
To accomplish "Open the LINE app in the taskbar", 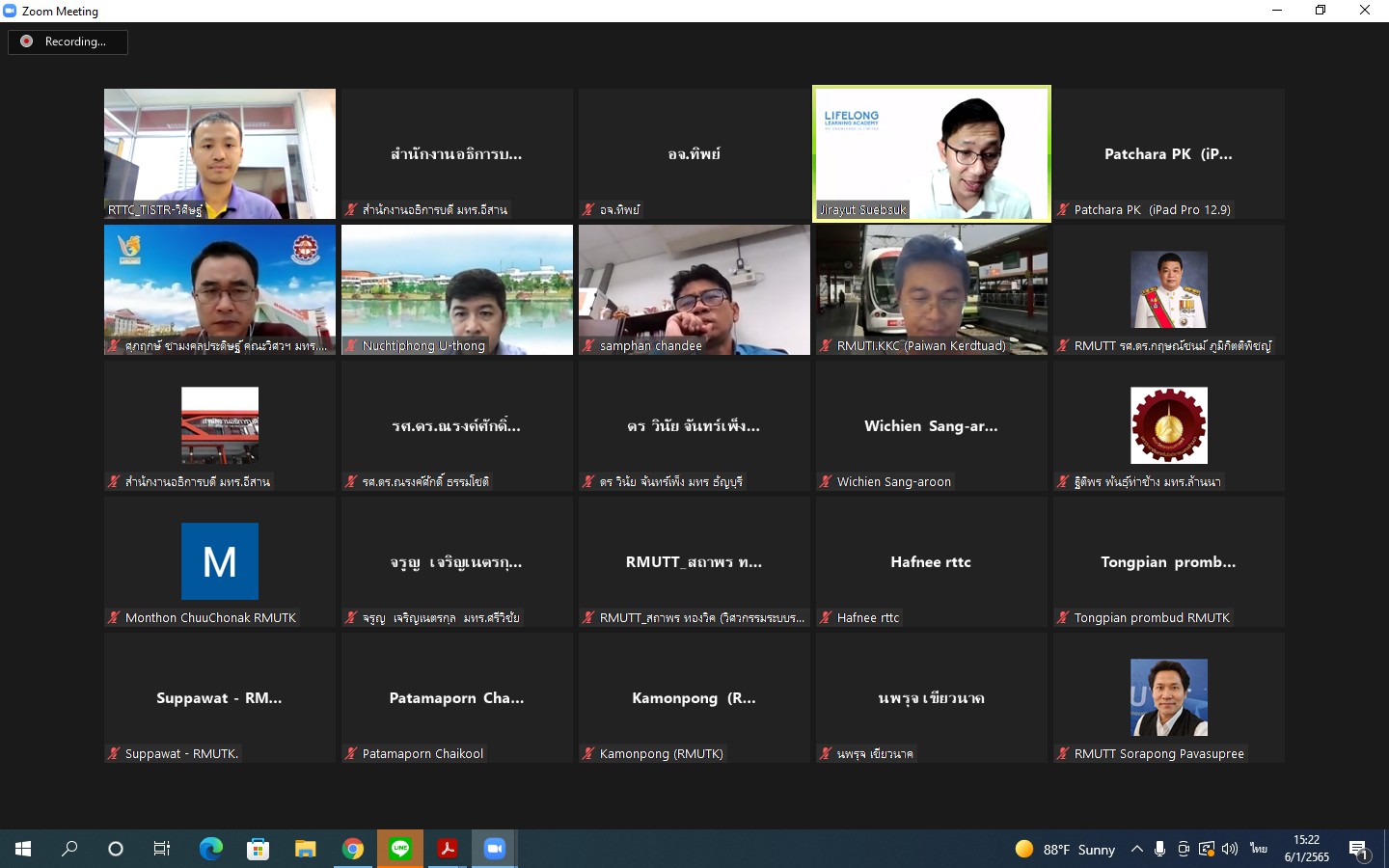I will [400, 849].
